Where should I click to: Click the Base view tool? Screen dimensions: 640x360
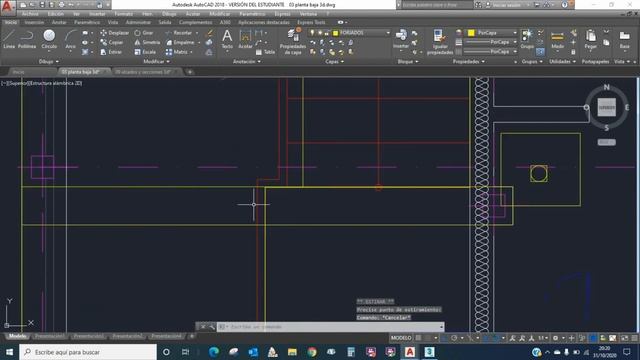pos(624,39)
